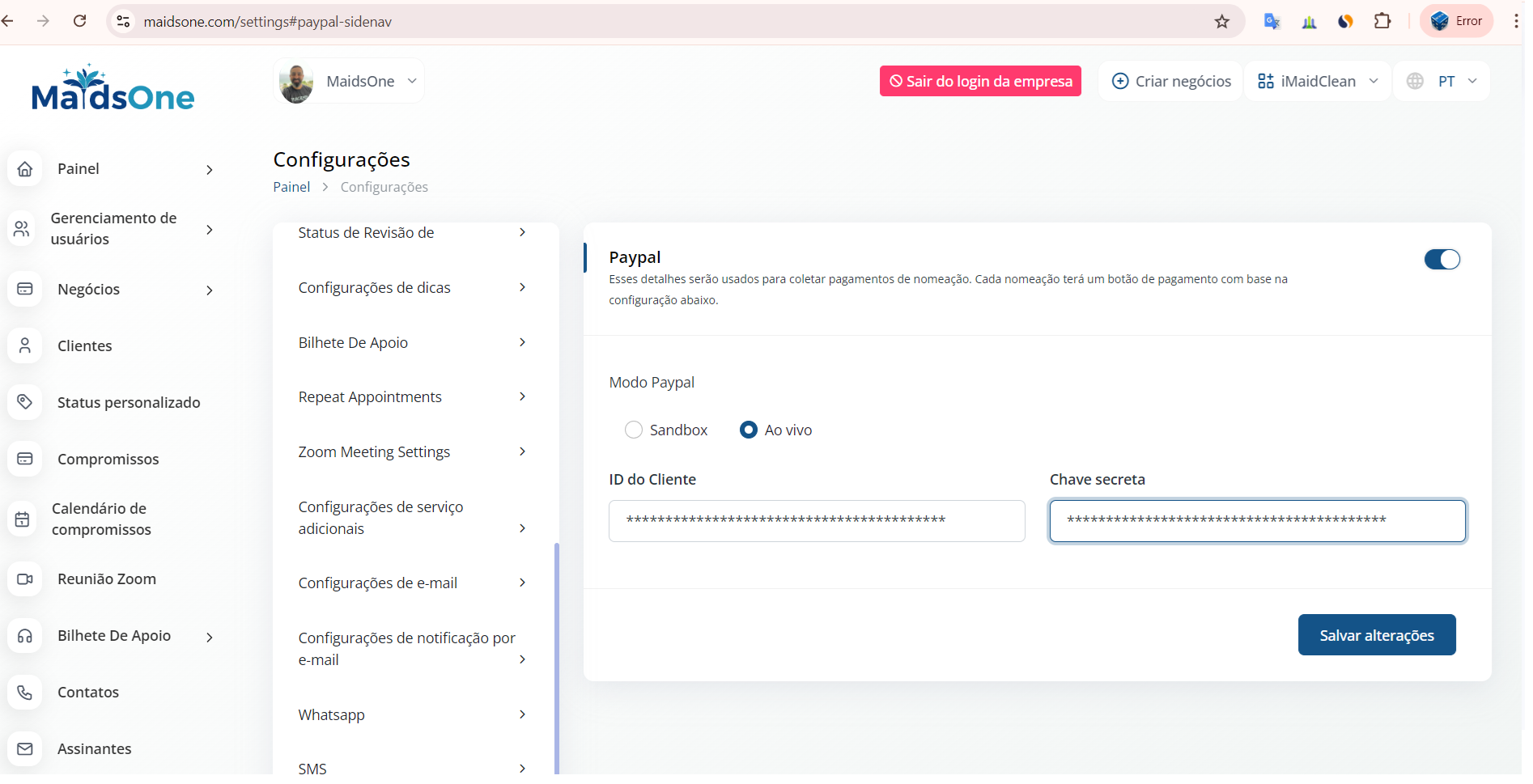This screenshot has width=1533, height=784.
Task: Bookmark this page with the star icon
Action: (x=1222, y=22)
